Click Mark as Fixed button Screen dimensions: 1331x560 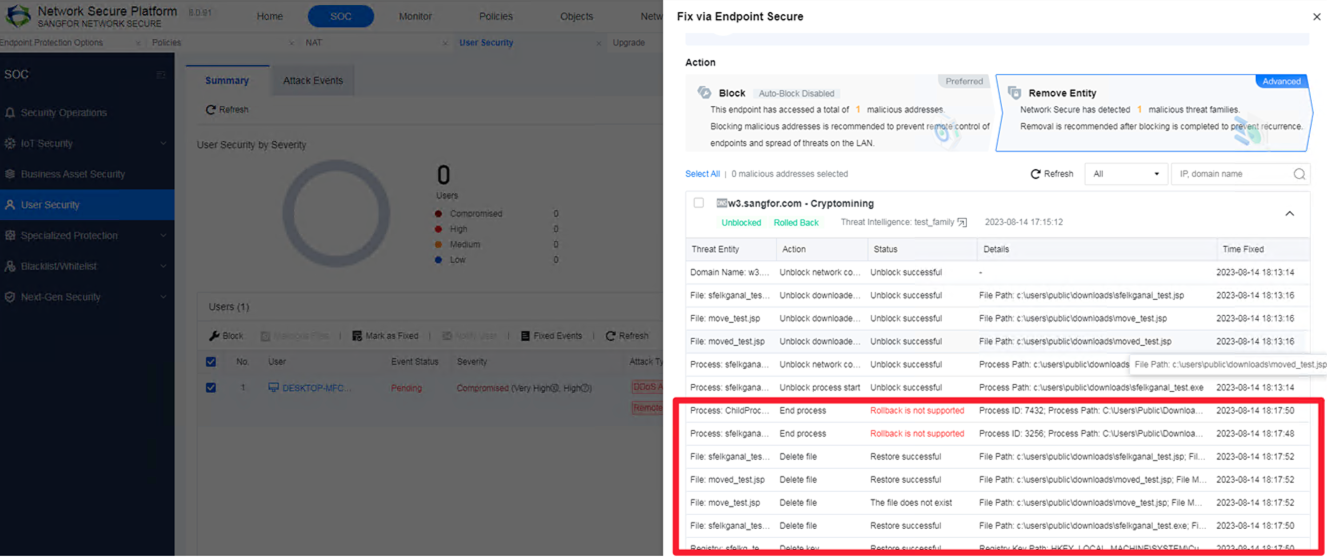385,336
